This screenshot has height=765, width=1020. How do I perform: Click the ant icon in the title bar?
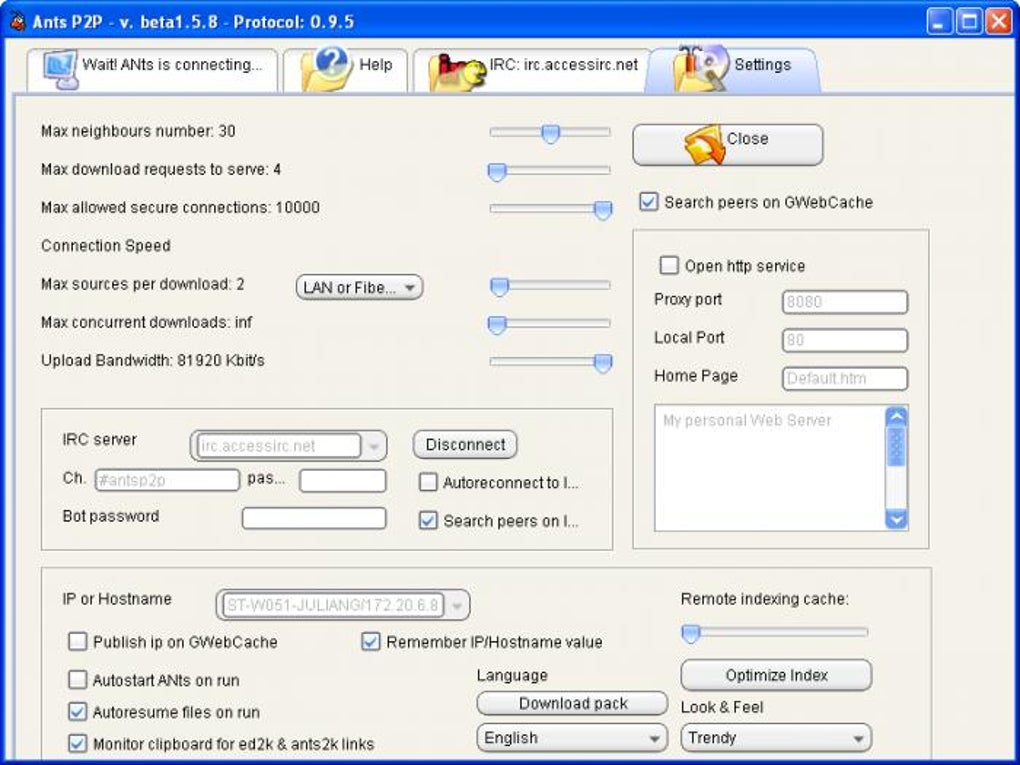pos(18,21)
